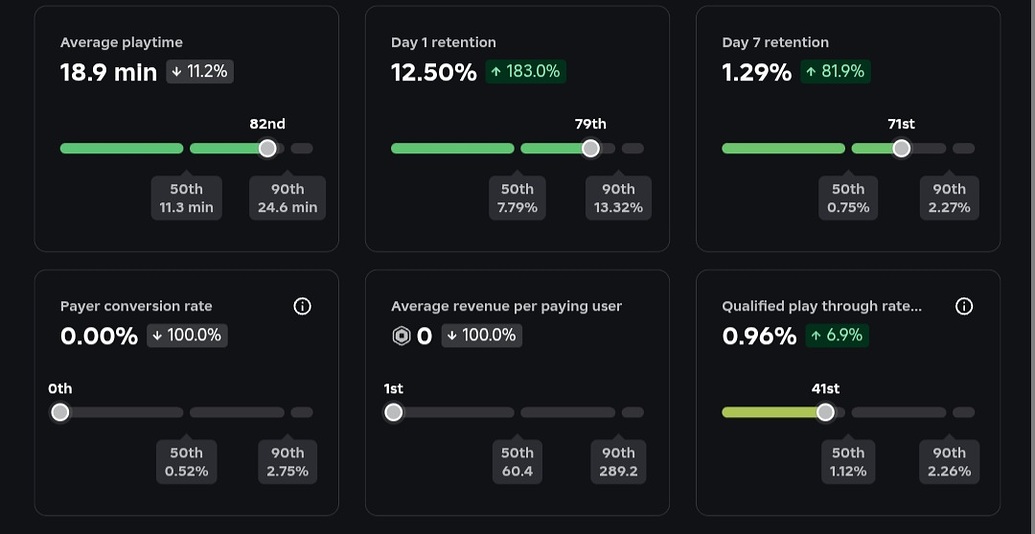The image size is (1035, 534).
Task: Click Payer conversion 100.0% decrease badge
Action: tap(187, 335)
